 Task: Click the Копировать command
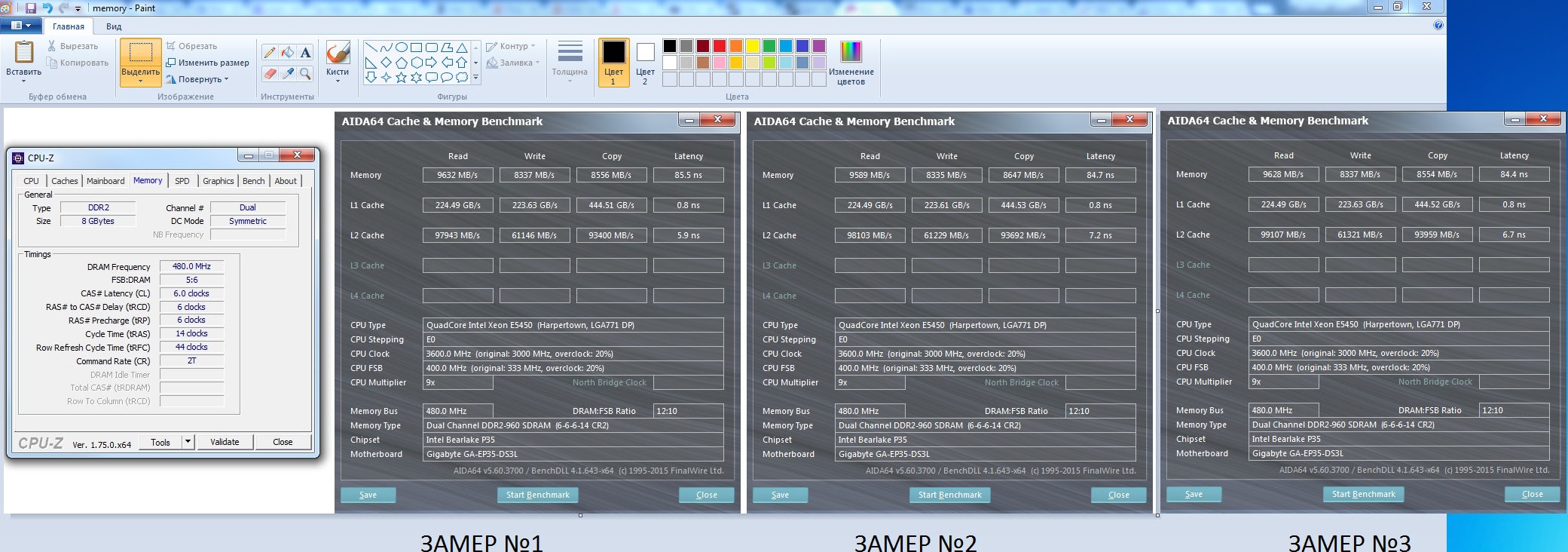tap(78, 63)
